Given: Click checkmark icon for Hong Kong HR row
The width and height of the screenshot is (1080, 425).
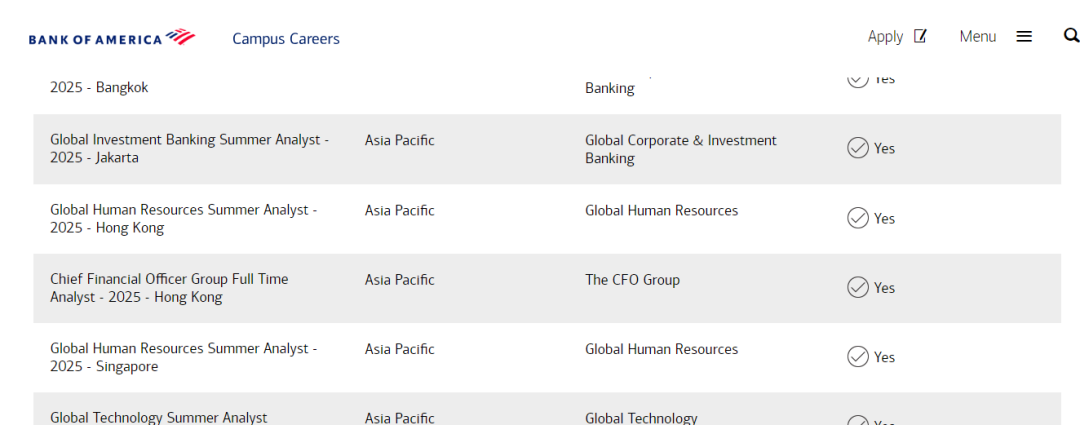Looking at the screenshot, I should 858,218.
